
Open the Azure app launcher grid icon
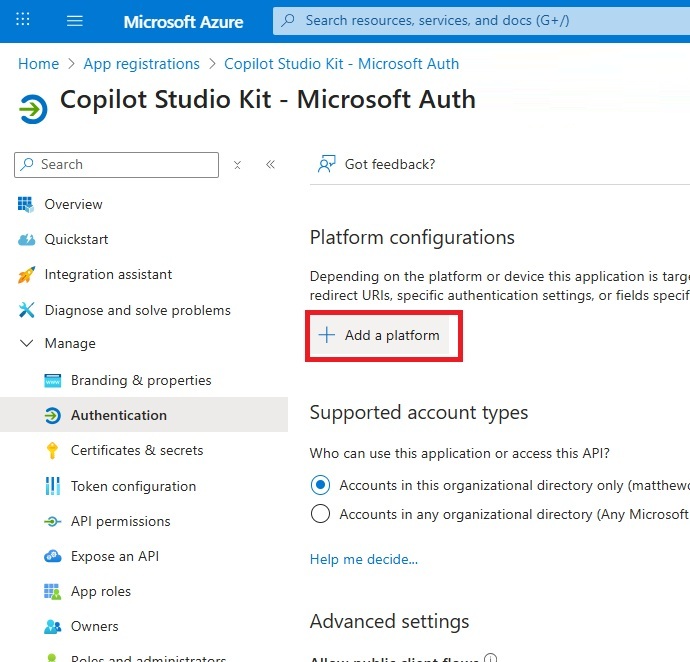coord(23,20)
